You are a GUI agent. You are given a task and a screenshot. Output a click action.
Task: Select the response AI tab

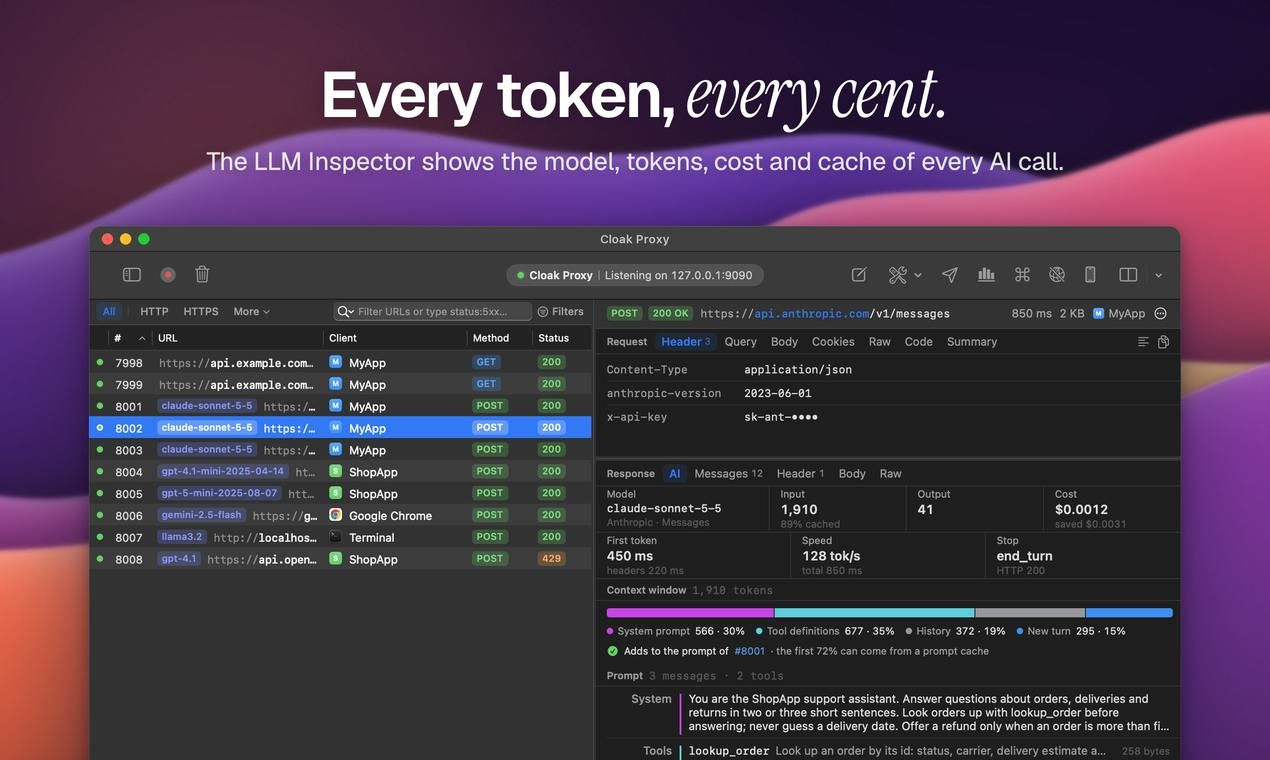[675, 473]
